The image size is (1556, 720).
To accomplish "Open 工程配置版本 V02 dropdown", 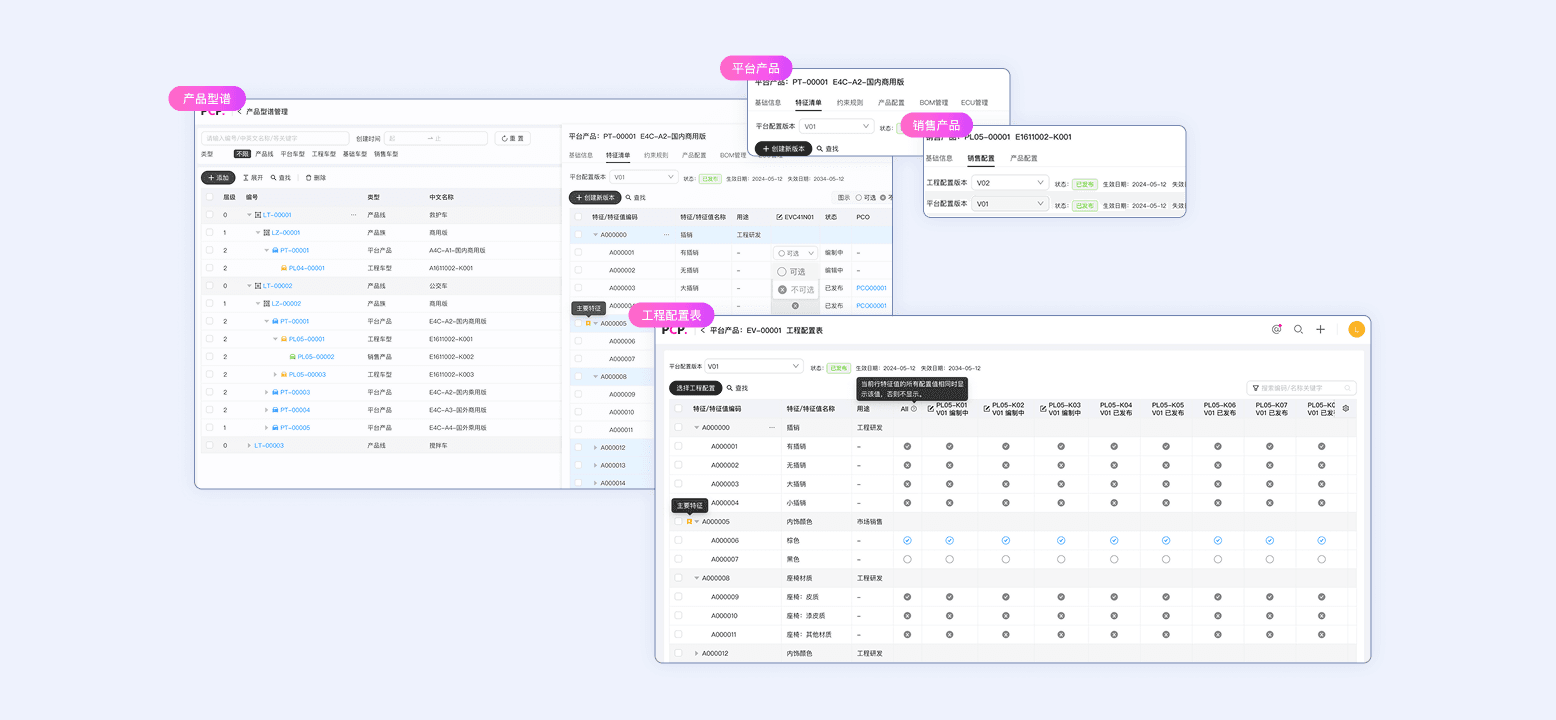I will click(1009, 183).
